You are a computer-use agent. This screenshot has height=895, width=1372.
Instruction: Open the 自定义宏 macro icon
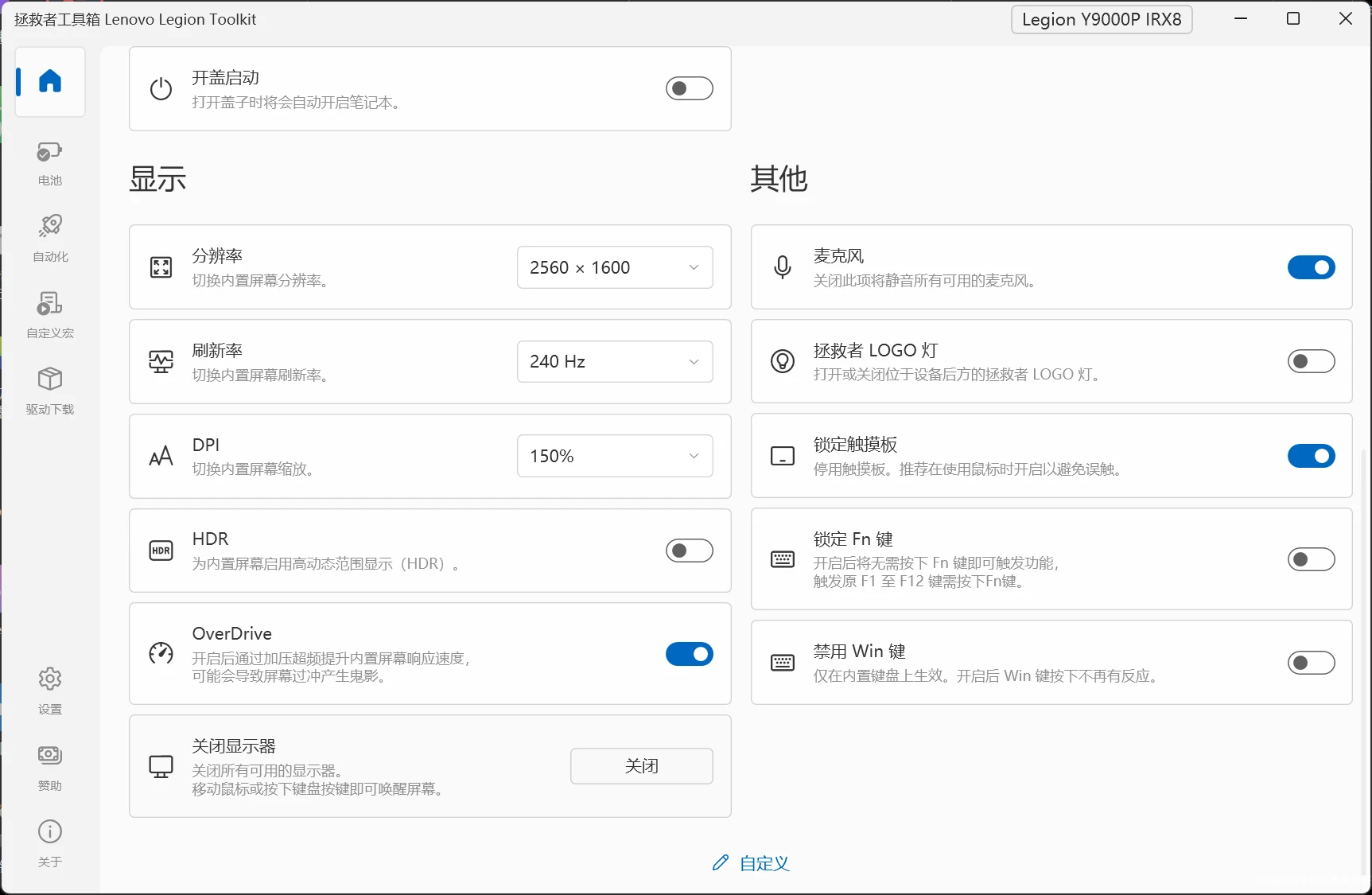[49, 303]
